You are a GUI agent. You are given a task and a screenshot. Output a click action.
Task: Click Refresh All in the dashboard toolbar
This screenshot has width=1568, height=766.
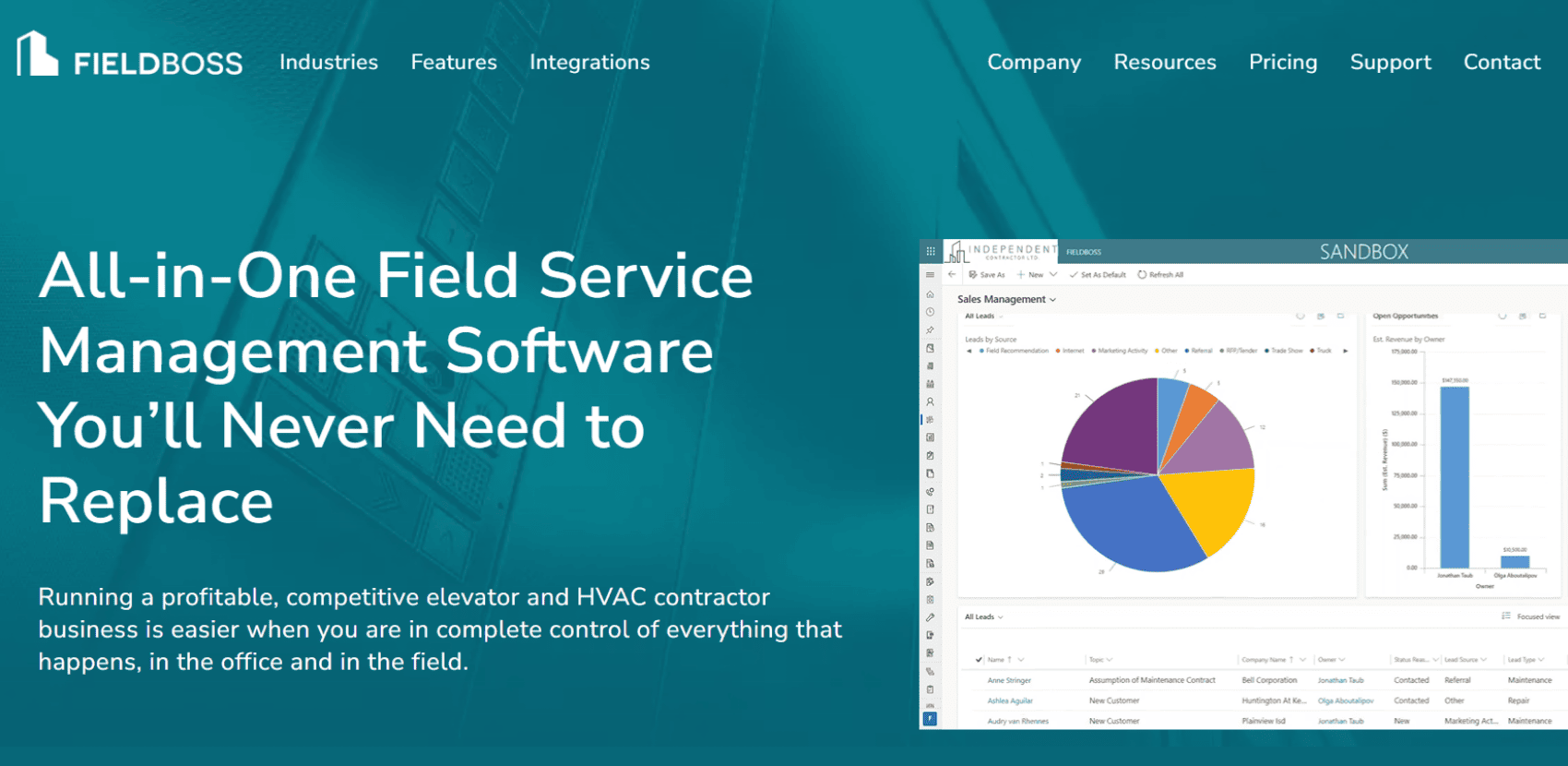click(1160, 275)
